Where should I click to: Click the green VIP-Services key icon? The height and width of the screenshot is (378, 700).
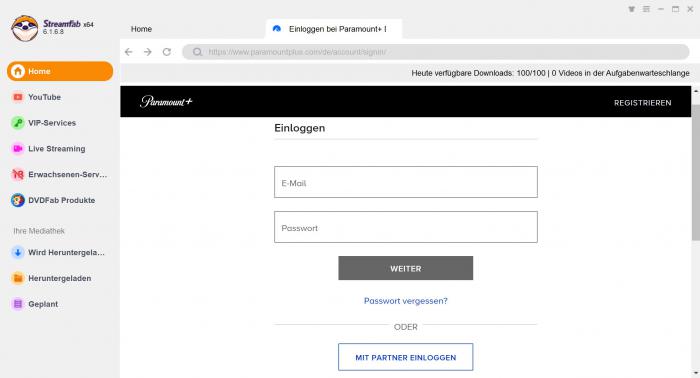click(17, 123)
